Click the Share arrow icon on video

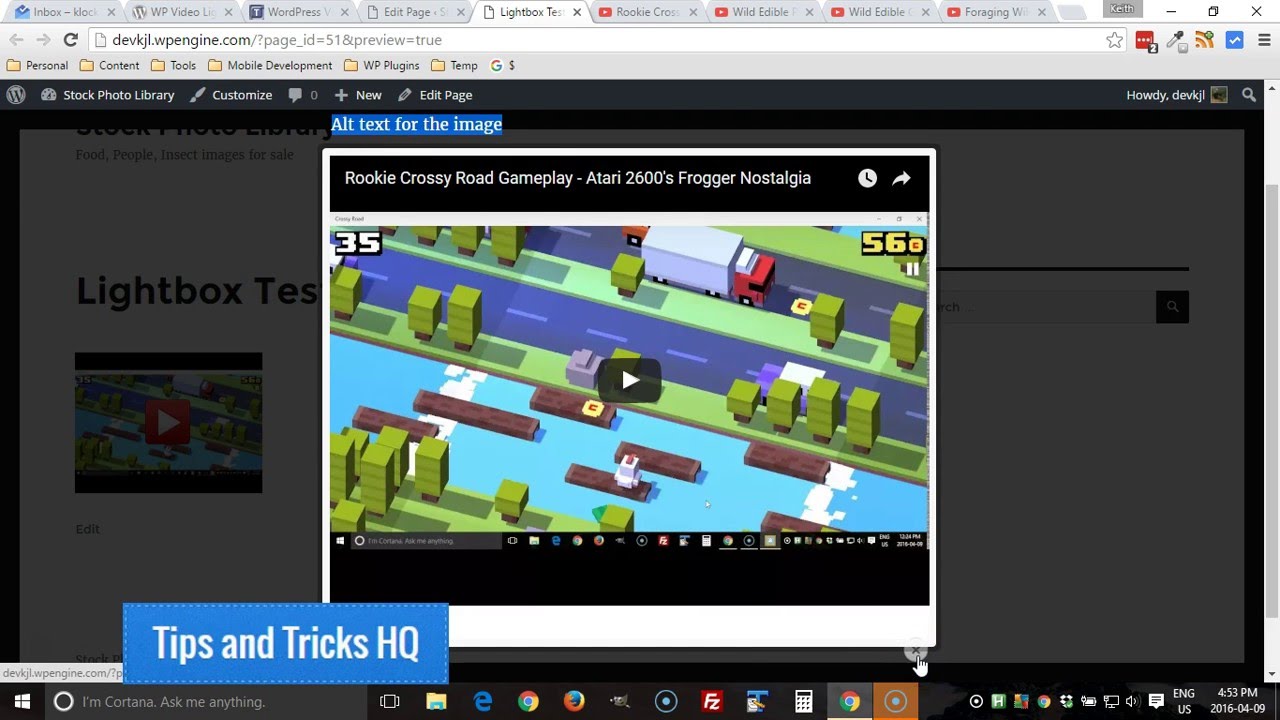[901, 178]
